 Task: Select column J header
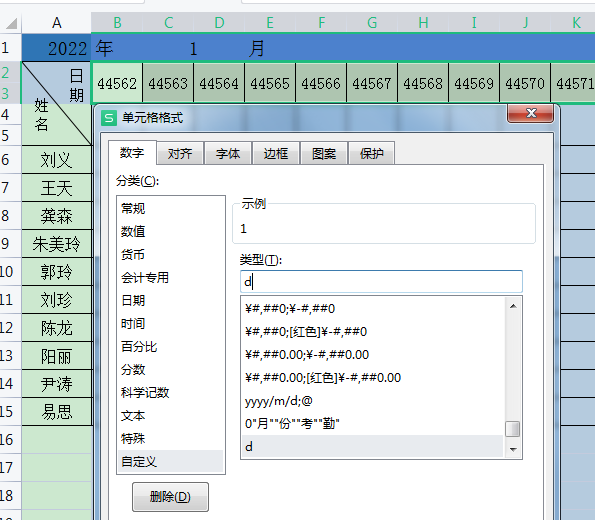coord(525,23)
